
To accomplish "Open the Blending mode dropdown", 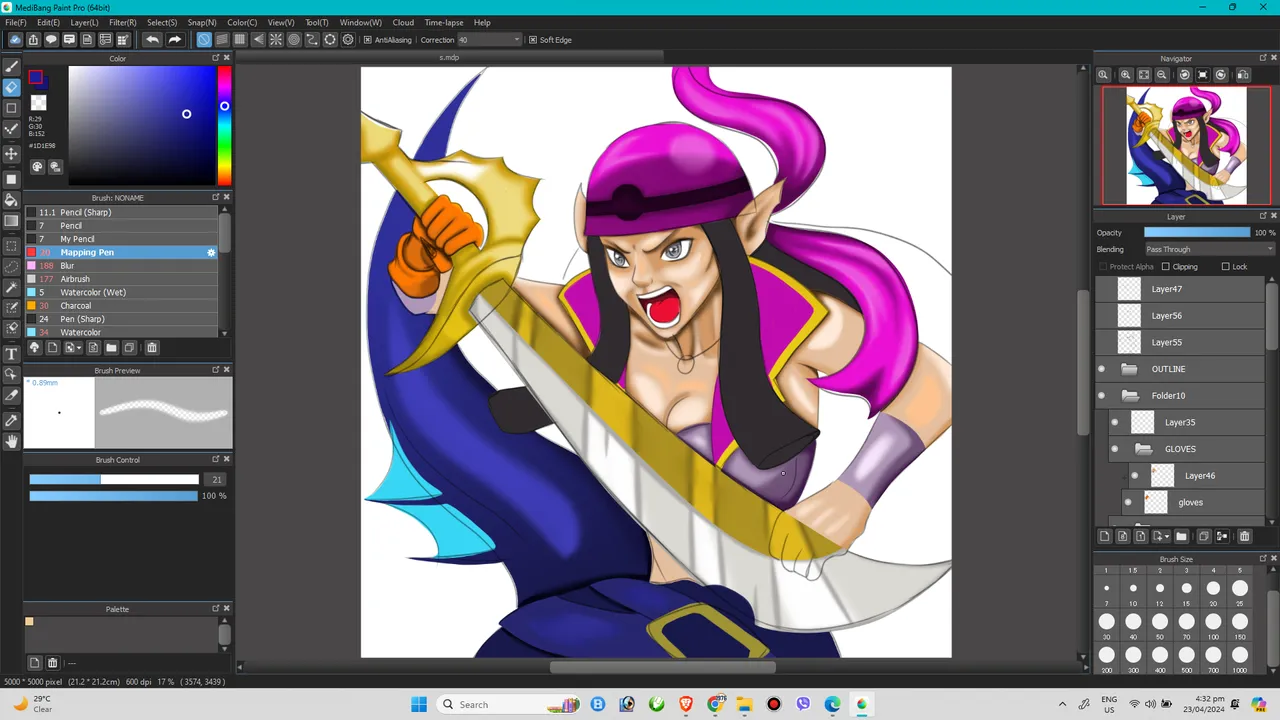I will 1210,249.
